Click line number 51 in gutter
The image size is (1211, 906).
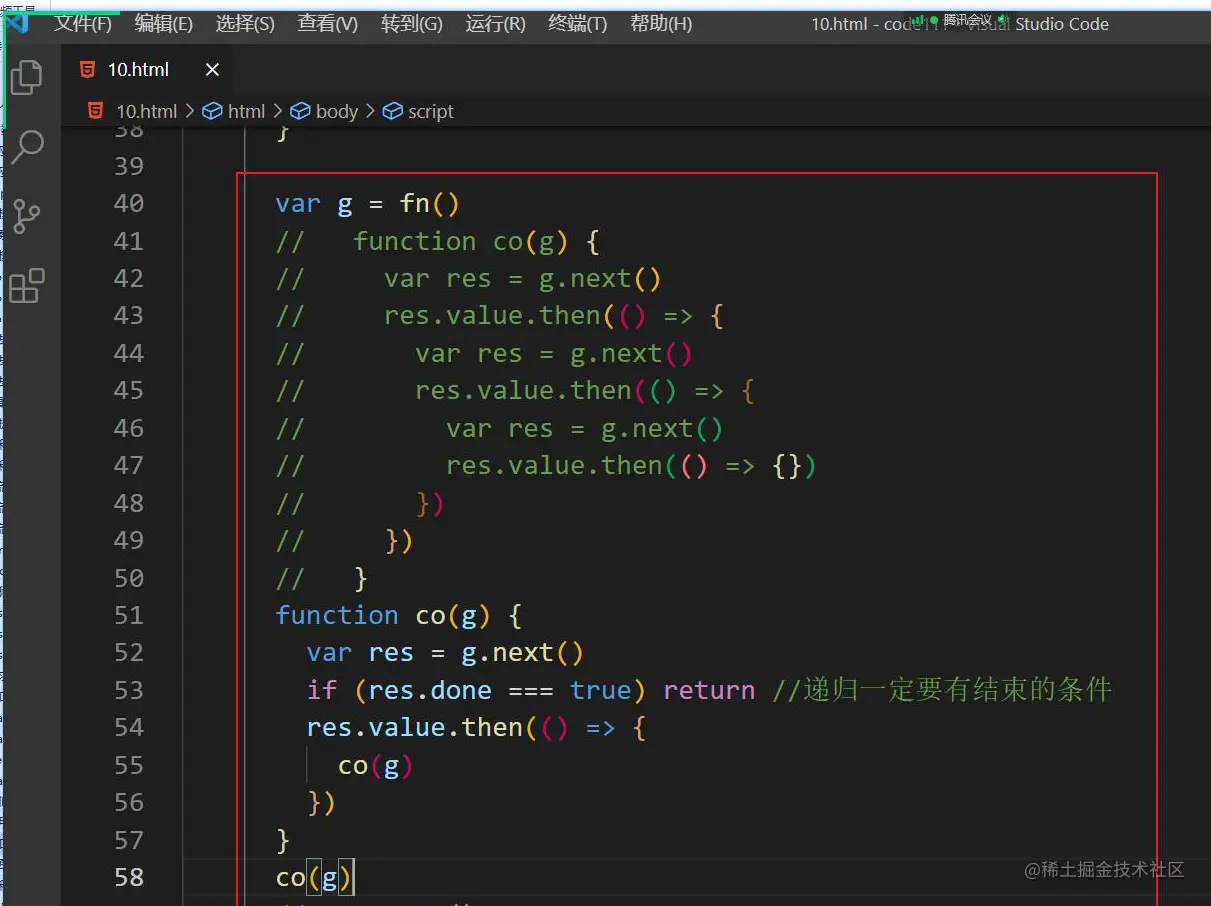click(129, 615)
